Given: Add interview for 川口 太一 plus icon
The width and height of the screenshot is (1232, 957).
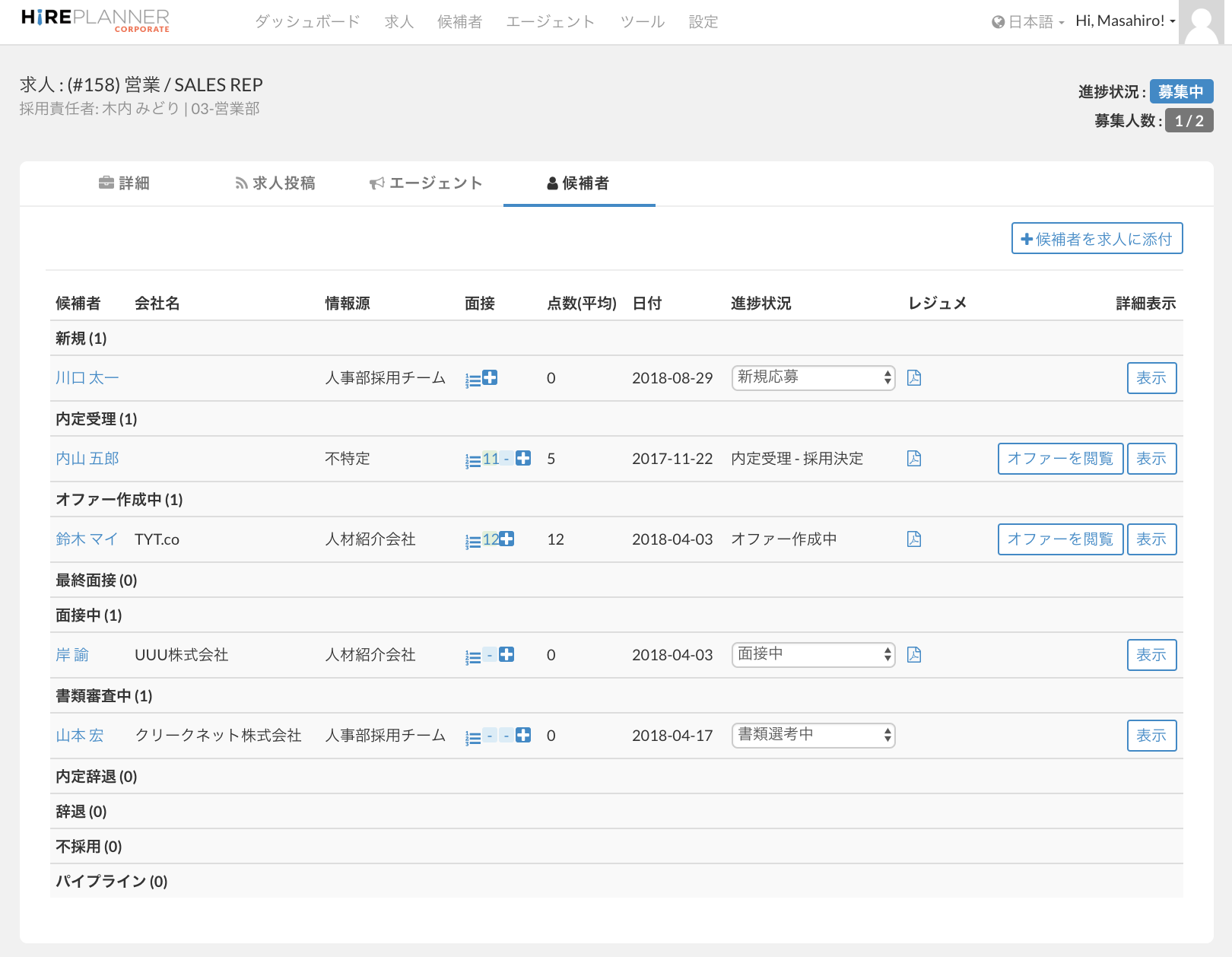Looking at the screenshot, I should tap(491, 377).
